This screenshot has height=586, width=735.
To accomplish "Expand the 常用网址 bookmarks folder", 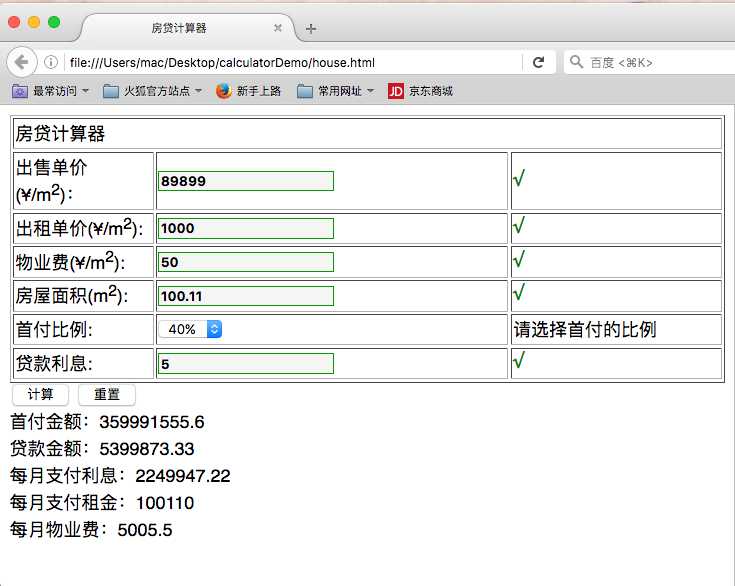I will point(336,91).
